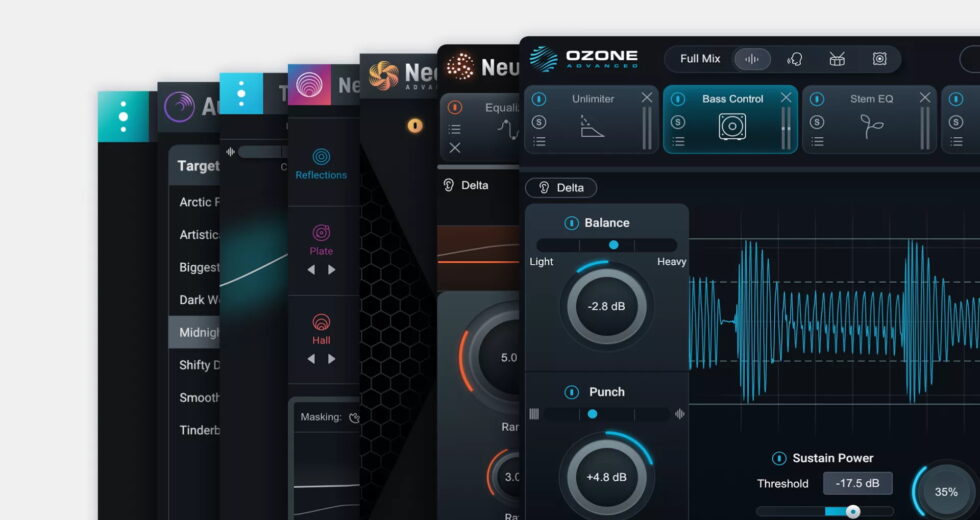Open the Bass Control preset list icon
The width and height of the screenshot is (980, 520).
pos(678,142)
